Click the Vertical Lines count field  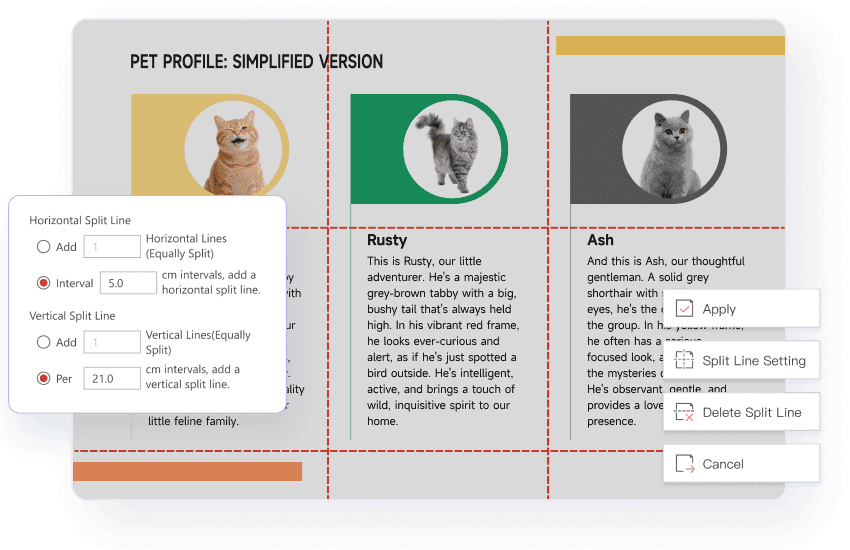click(x=112, y=342)
